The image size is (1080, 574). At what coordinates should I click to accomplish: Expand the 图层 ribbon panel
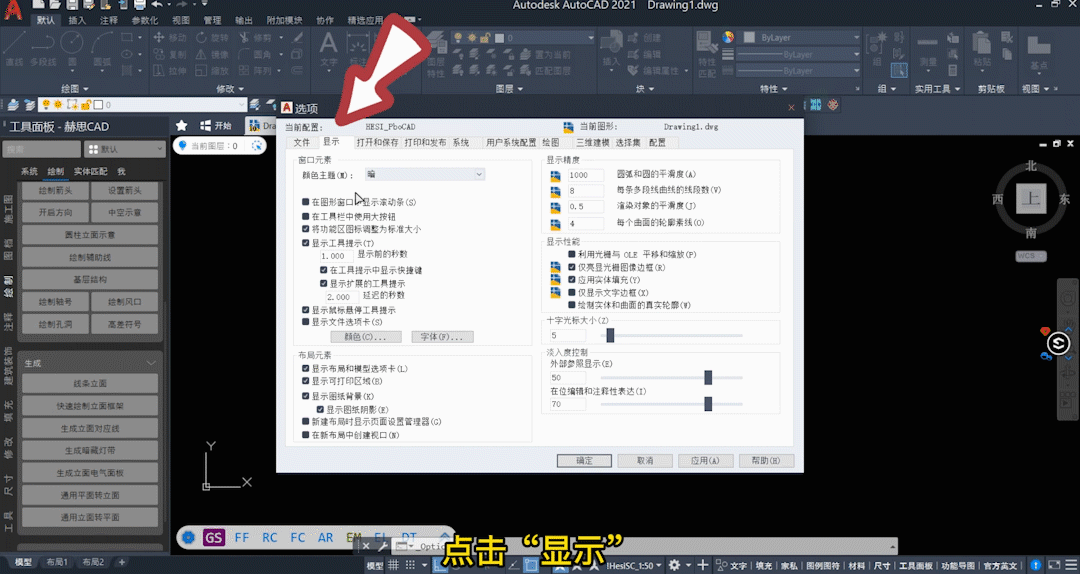pyautogui.click(x=509, y=88)
